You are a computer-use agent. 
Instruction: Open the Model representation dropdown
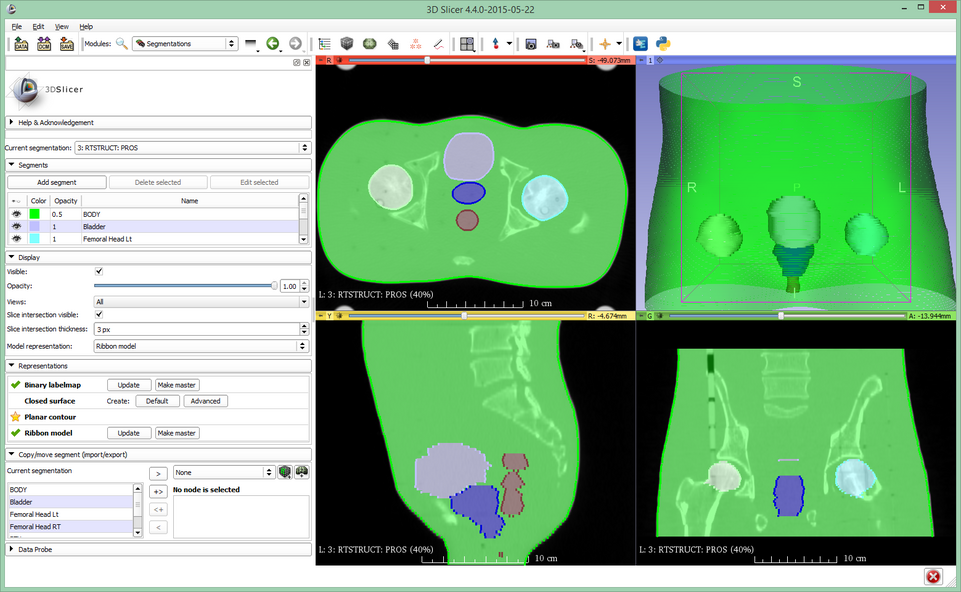(201, 346)
